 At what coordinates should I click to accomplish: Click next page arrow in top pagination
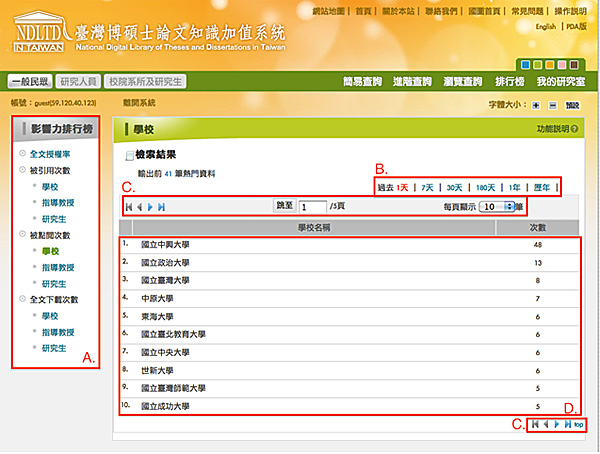click(x=150, y=207)
